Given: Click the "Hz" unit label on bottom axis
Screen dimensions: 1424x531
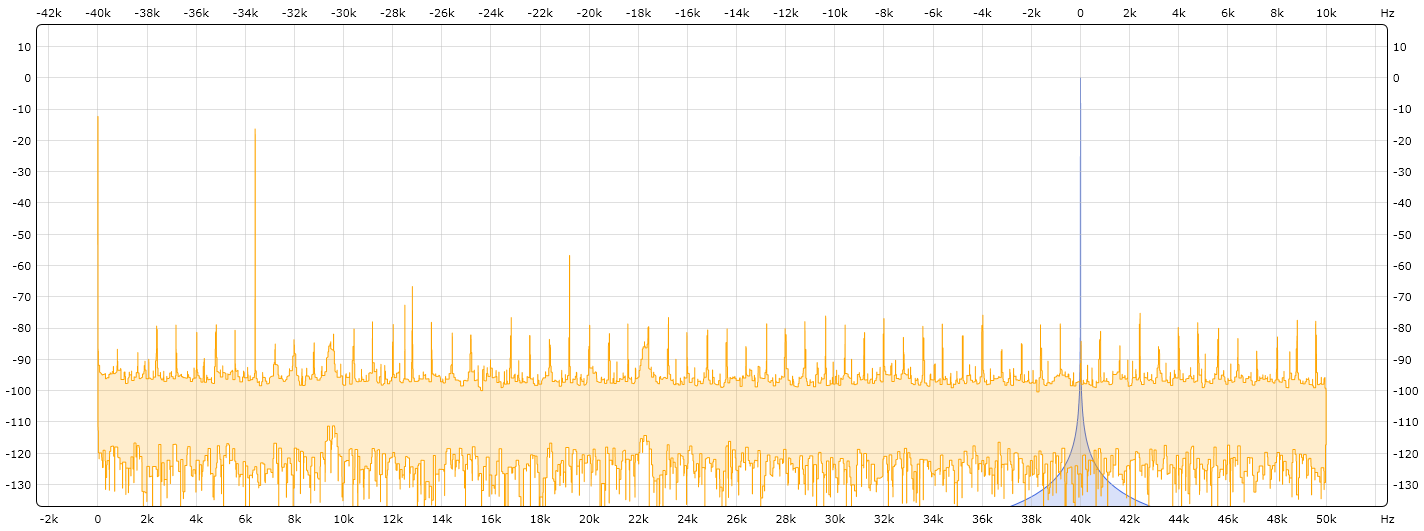Looking at the screenshot, I should coord(1387,520).
